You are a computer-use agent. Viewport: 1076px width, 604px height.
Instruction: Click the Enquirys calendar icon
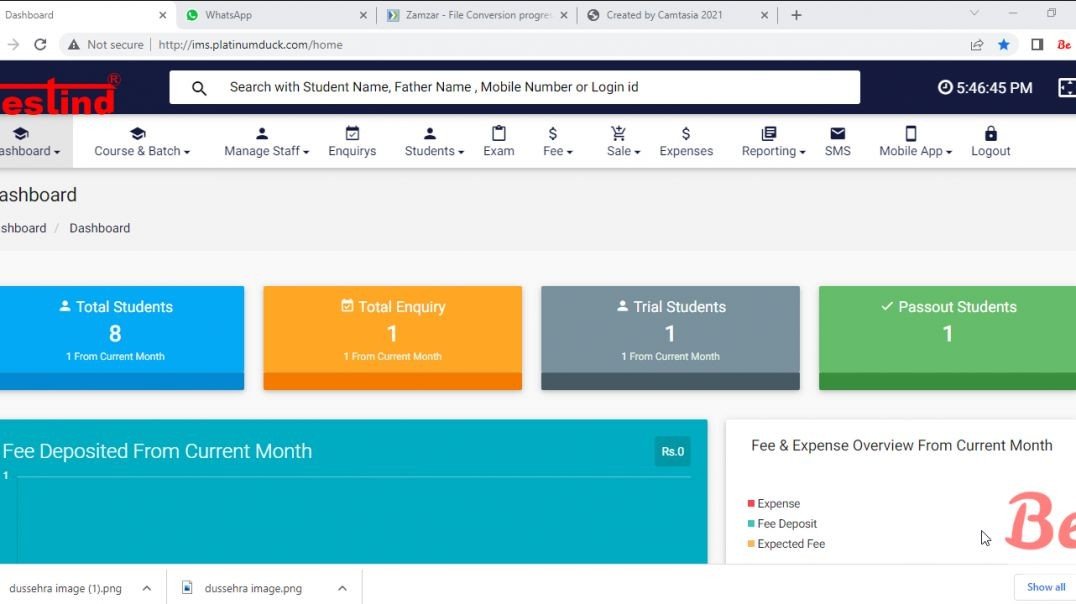pyautogui.click(x=351, y=131)
